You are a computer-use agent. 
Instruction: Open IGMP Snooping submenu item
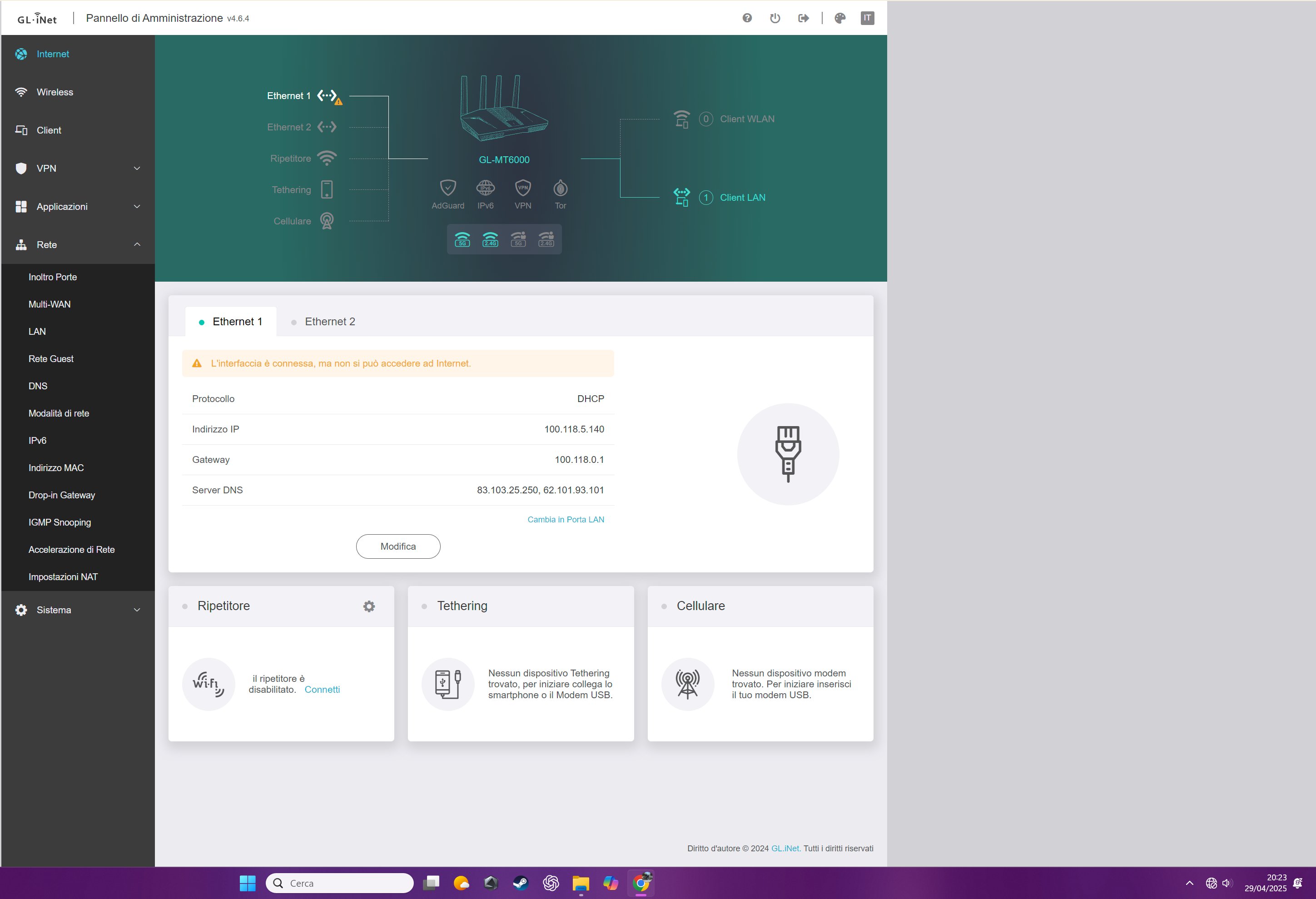point(78,522)
